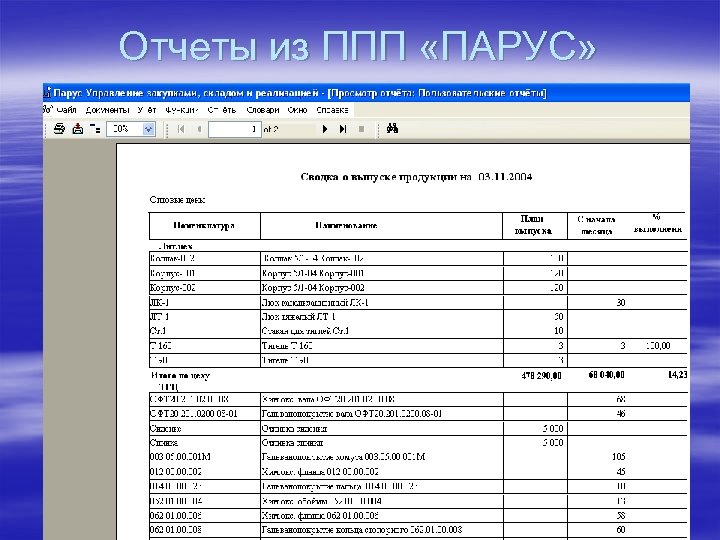Jump to last page arrow

[x=343, y=129]
